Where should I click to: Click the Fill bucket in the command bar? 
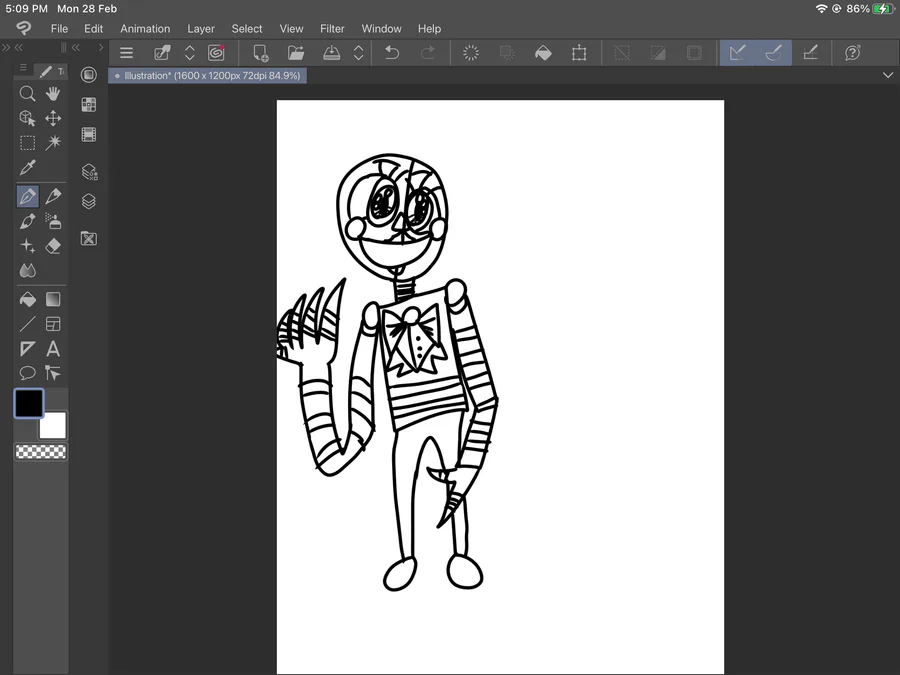pos(543,53)
